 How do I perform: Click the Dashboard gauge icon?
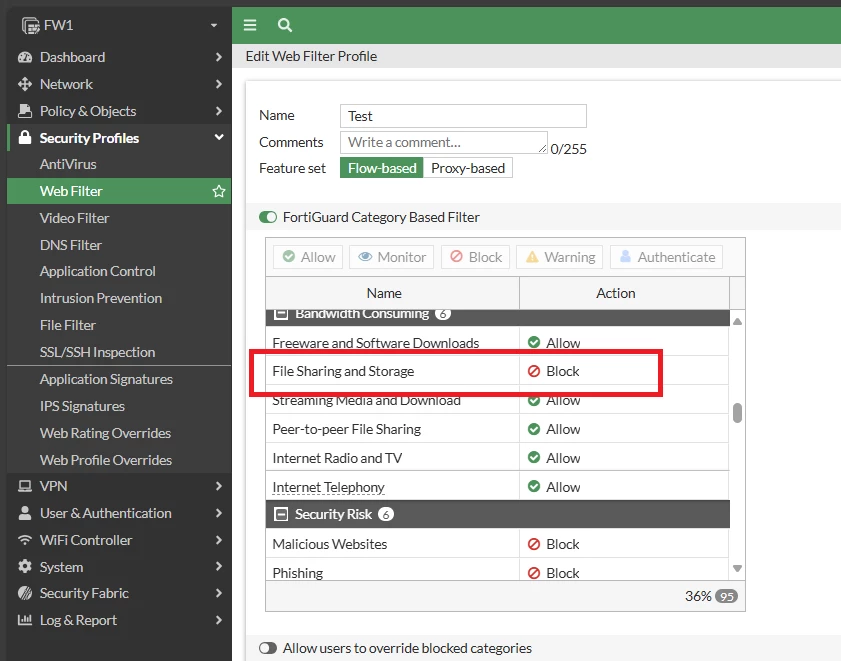(x=25, y=57)
